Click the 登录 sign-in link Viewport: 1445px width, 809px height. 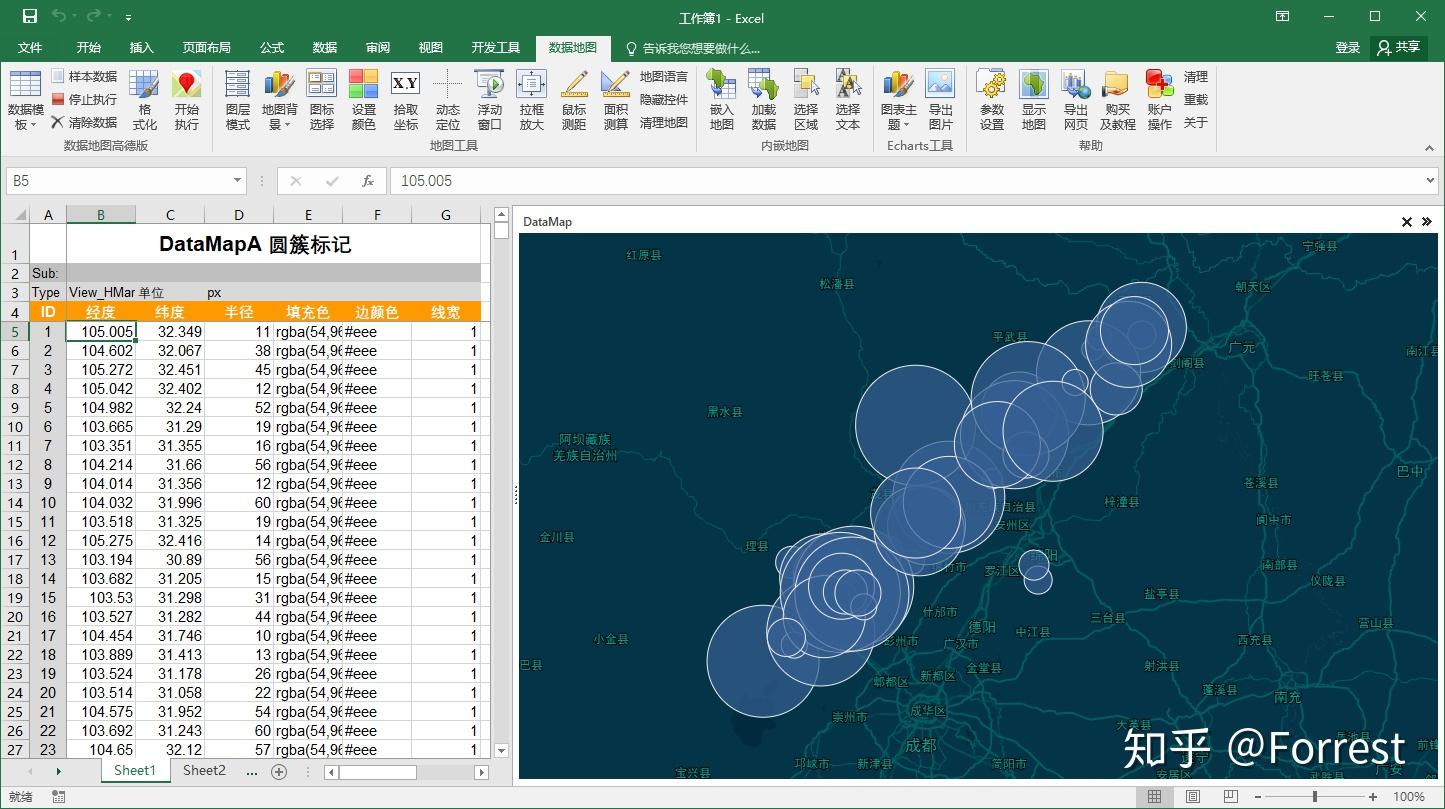pyautogui.click(x=1348, y=48)
